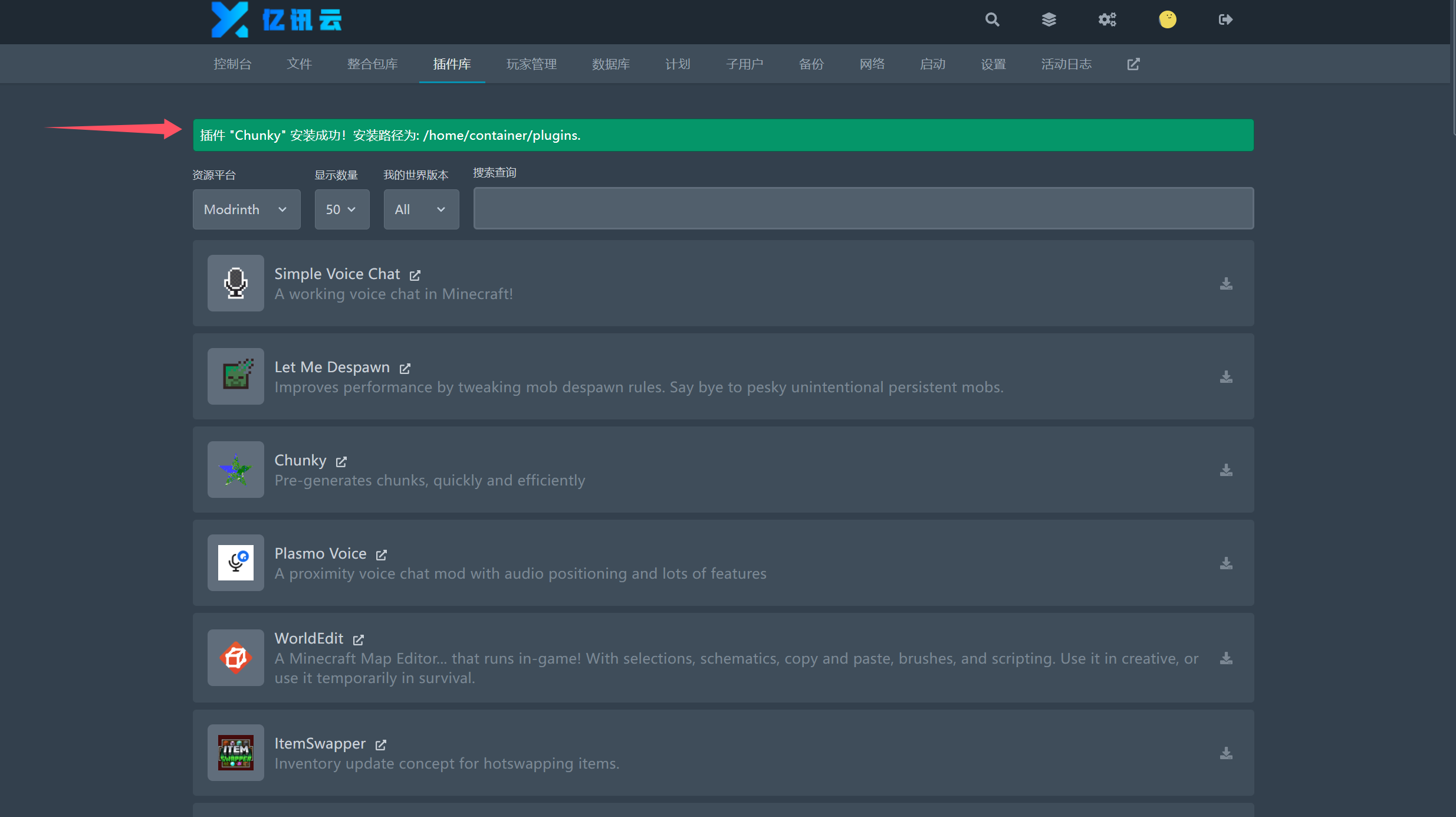
Task: Click the WorldEdit title
Action: pos(308,639)
